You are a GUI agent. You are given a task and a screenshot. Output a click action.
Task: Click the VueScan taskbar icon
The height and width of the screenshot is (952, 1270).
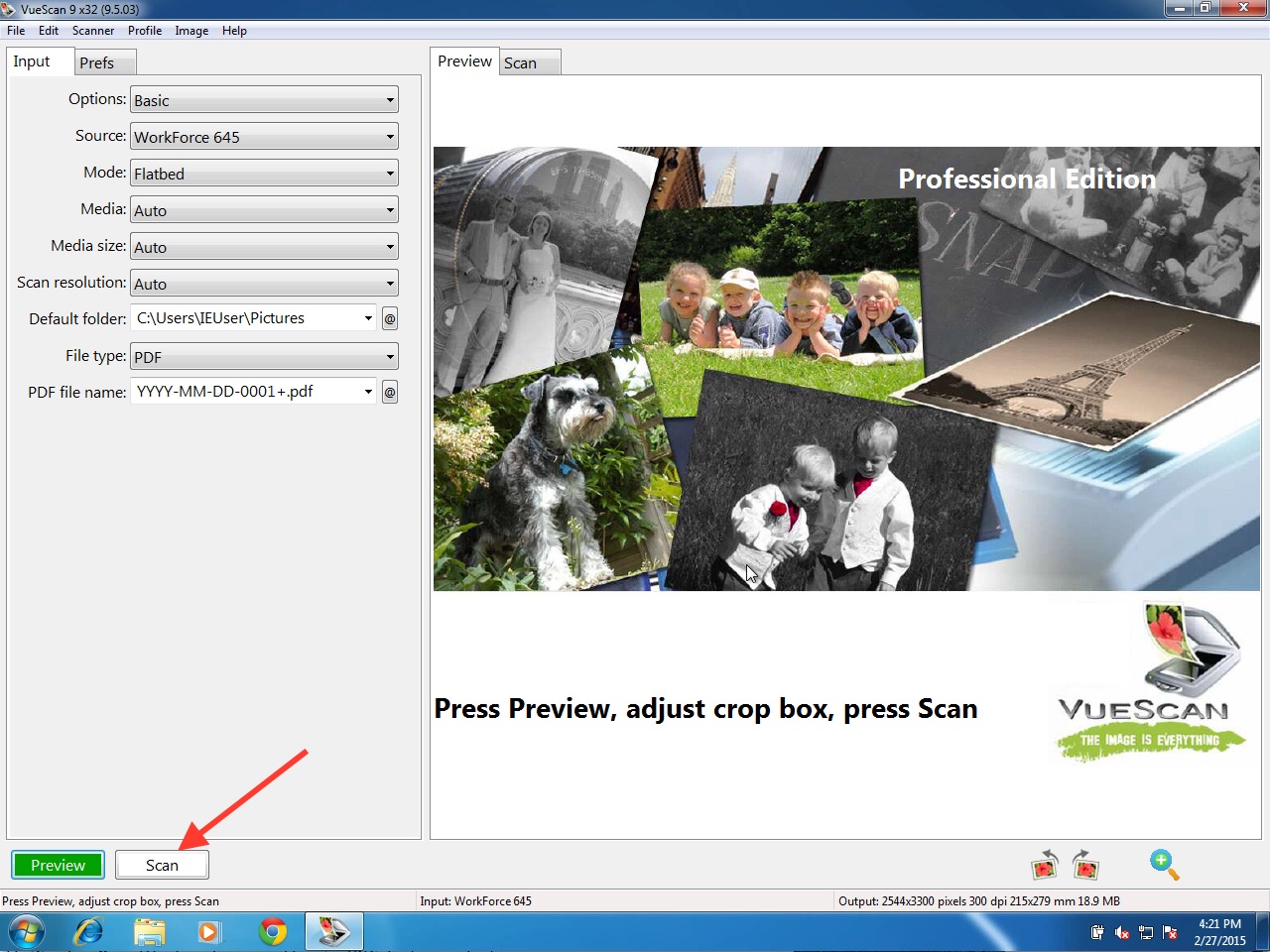(333, 932)
